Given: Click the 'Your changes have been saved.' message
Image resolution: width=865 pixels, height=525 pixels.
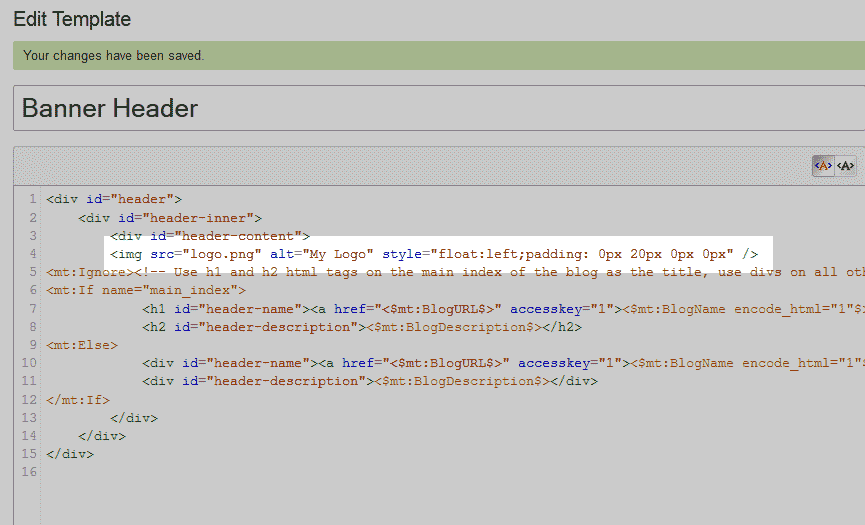Looking at the screenshot, I should (114, 56).
